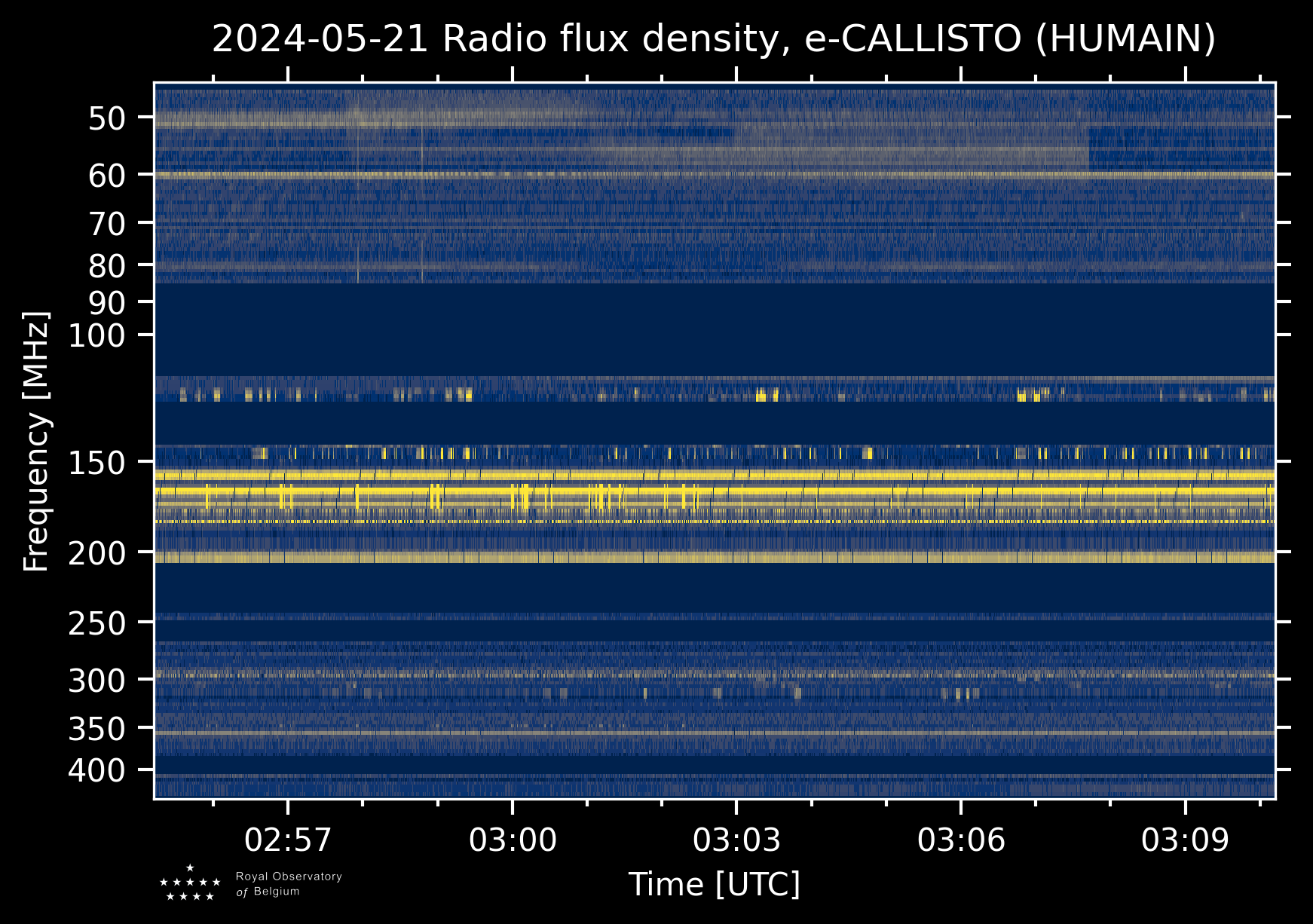This screenshot has width=1313, height=924.
Task: Click the Frequency [MHz] axis label
Action: coord(36,441)
